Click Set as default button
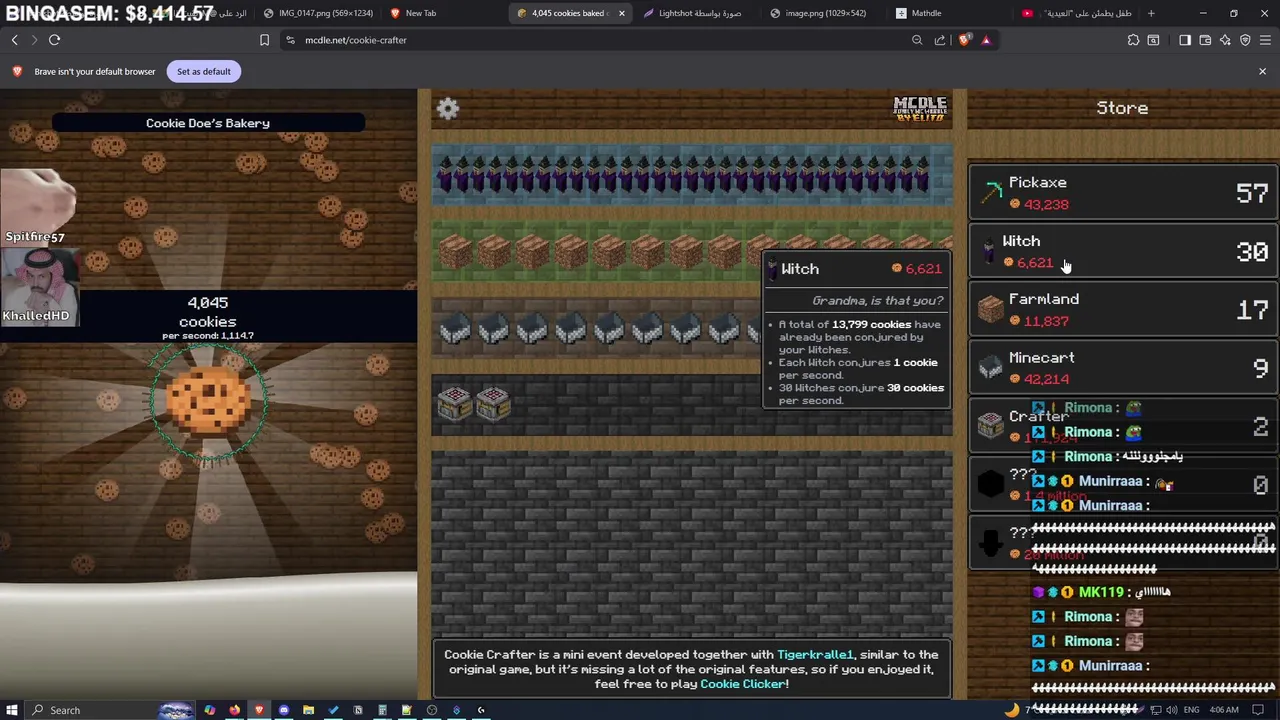The width and height of the screenshot is (1280, 720). [204, 71]
